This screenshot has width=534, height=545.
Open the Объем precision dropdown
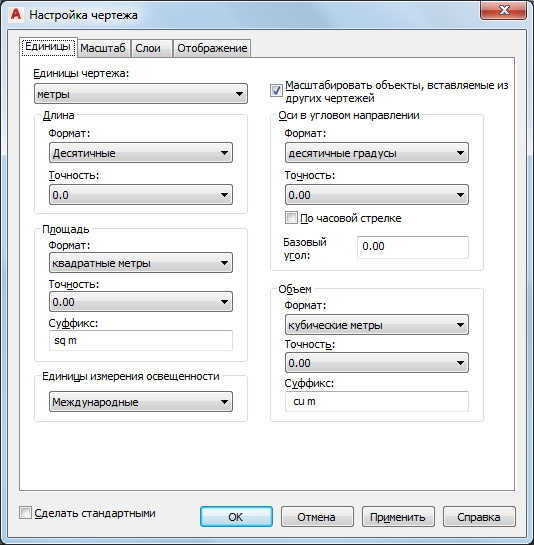tap(377, 363)
